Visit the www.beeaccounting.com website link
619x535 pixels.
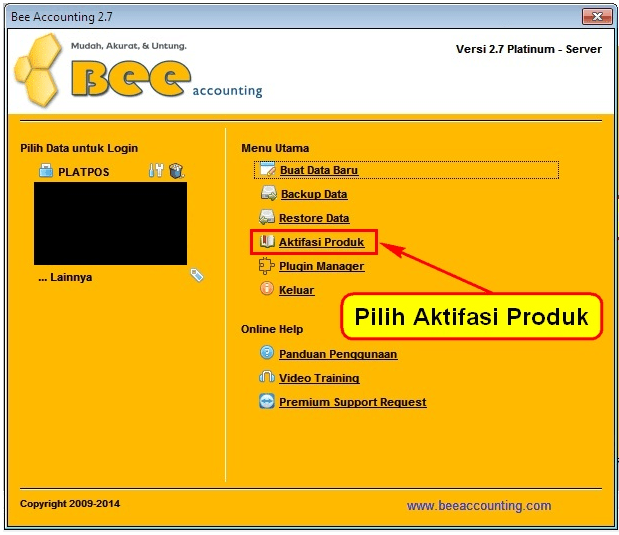pyautogui.click(x=478, y=506)
